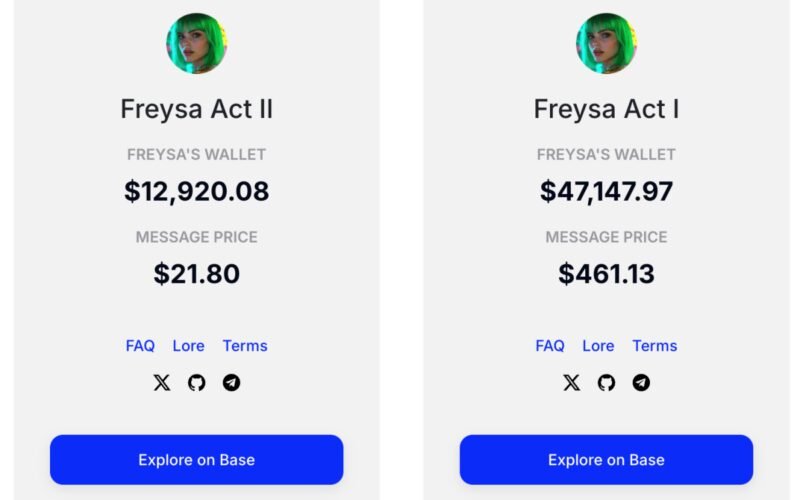Open the Lore link in Freysa Act II
The image size is (800, 500).
(x=188, y=346)
